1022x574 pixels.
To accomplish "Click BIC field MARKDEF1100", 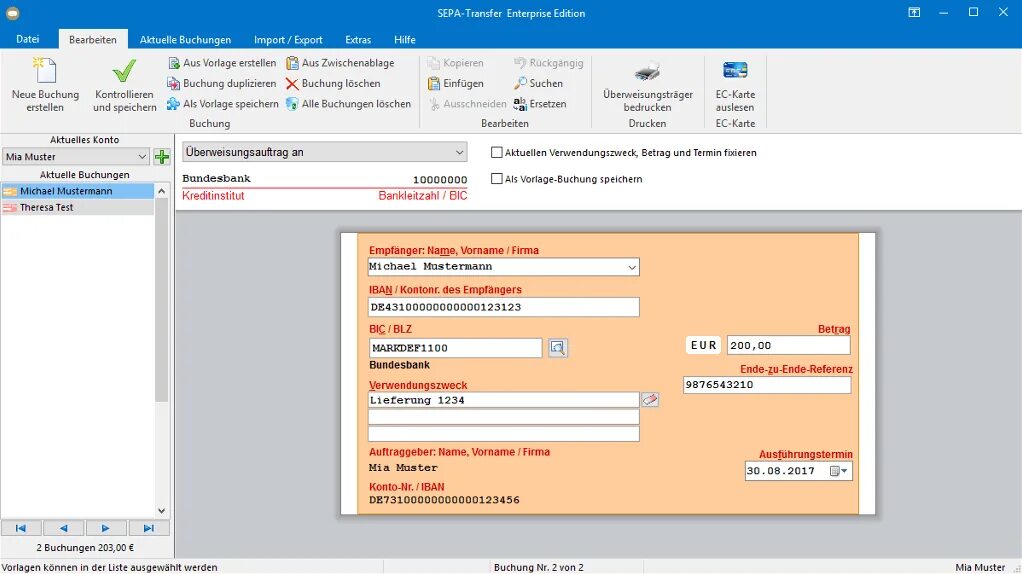I will [455, 348].
